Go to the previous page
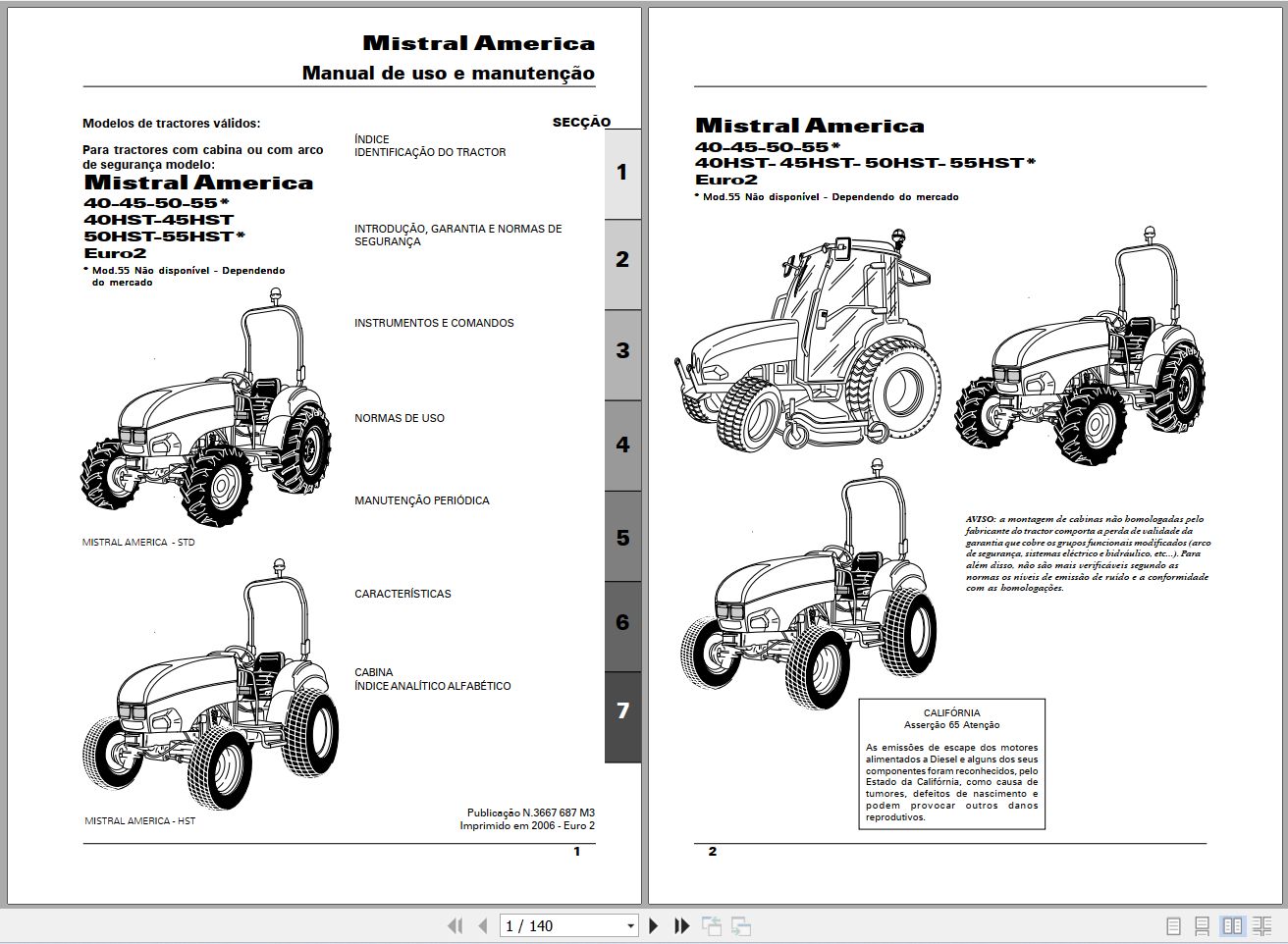Screen dimensions: 1288x944 (482, 925)
